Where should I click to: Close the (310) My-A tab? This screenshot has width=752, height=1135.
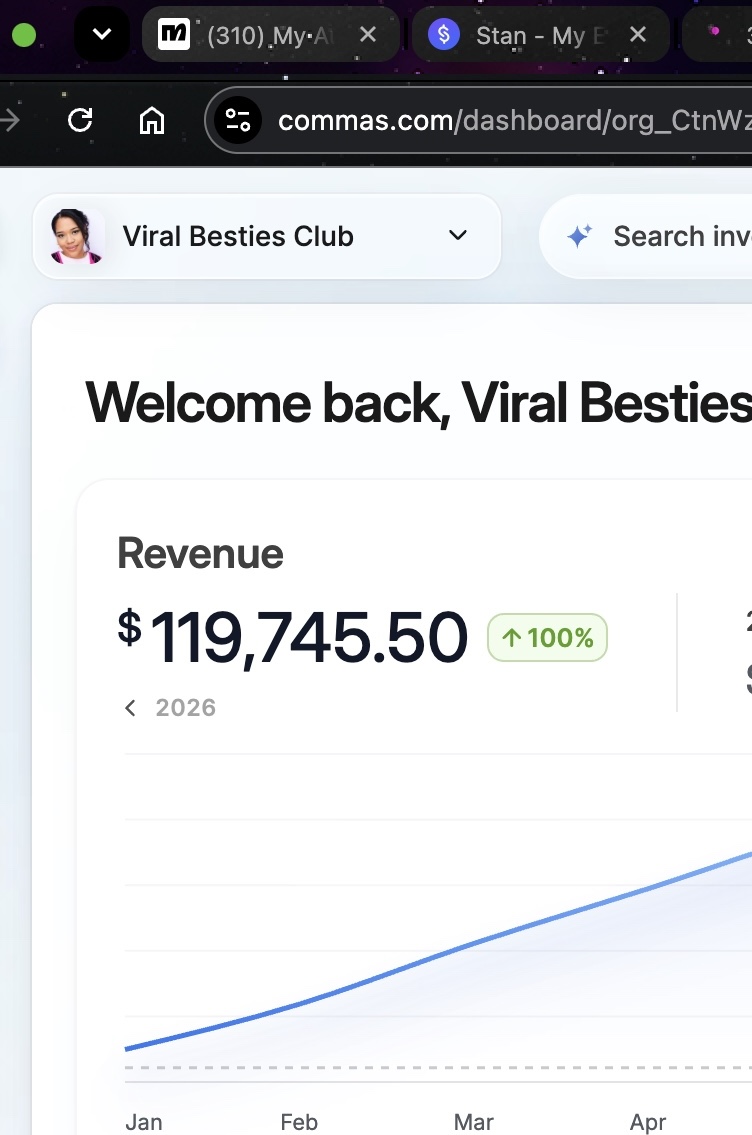[368, 34]
